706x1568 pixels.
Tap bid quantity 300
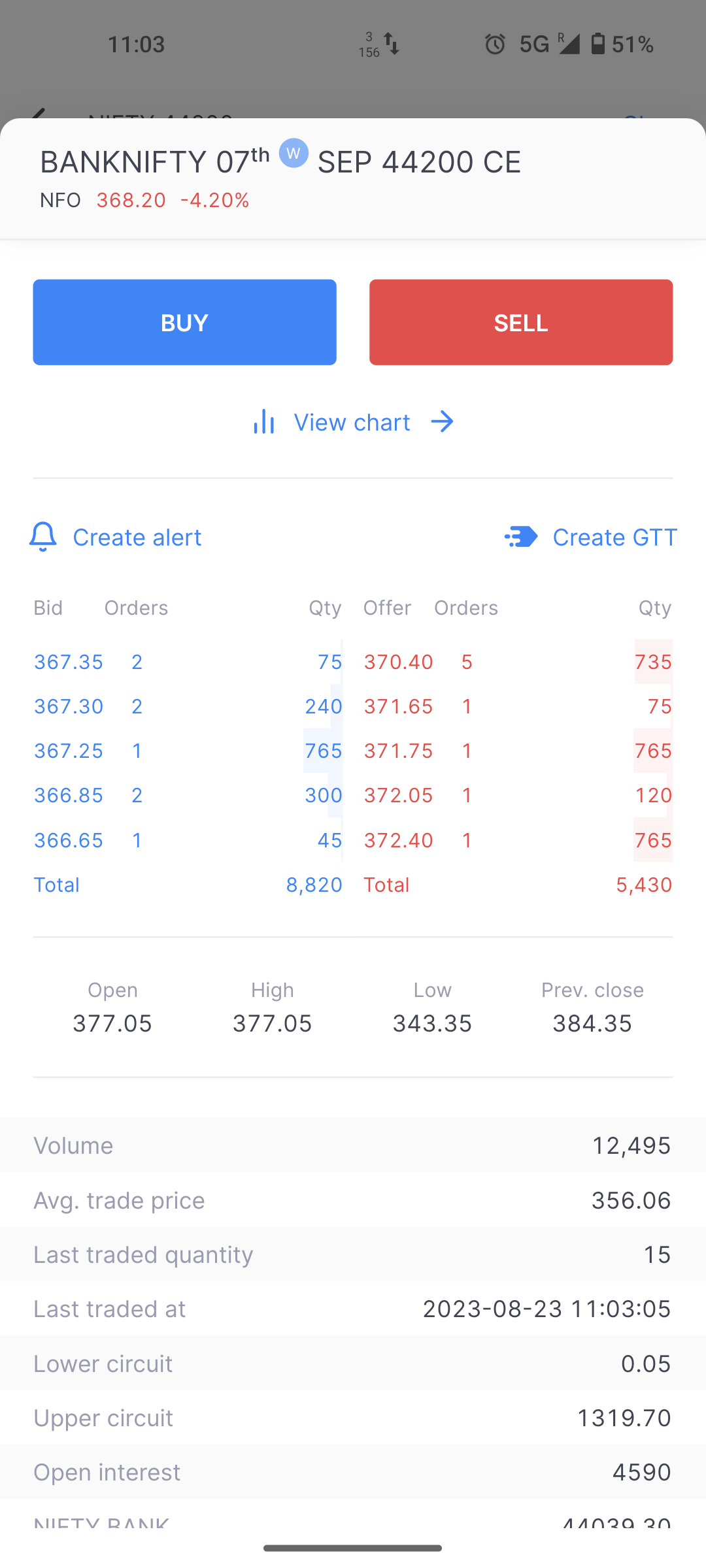(x=324, y=795)
